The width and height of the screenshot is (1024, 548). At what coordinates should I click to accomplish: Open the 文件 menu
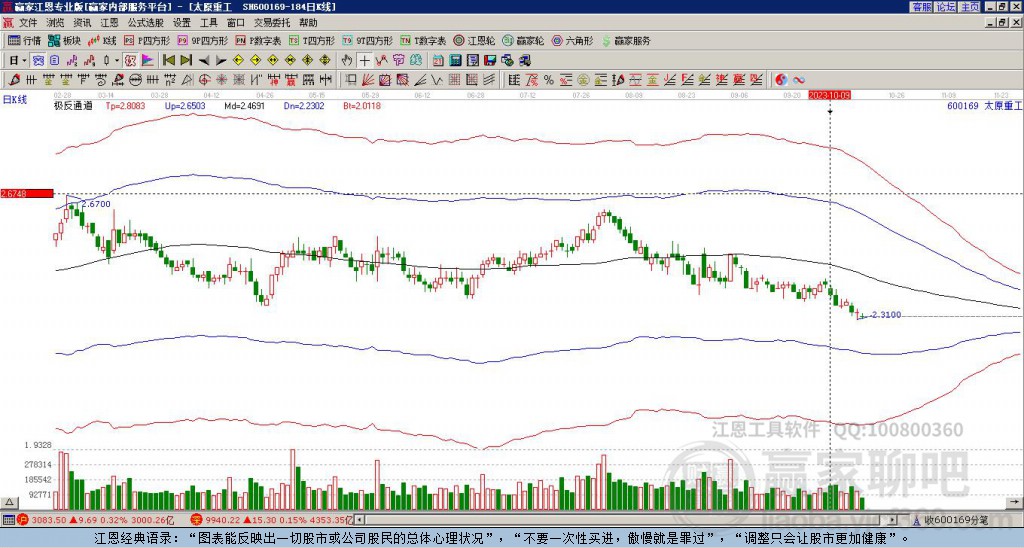click(28, 23)
